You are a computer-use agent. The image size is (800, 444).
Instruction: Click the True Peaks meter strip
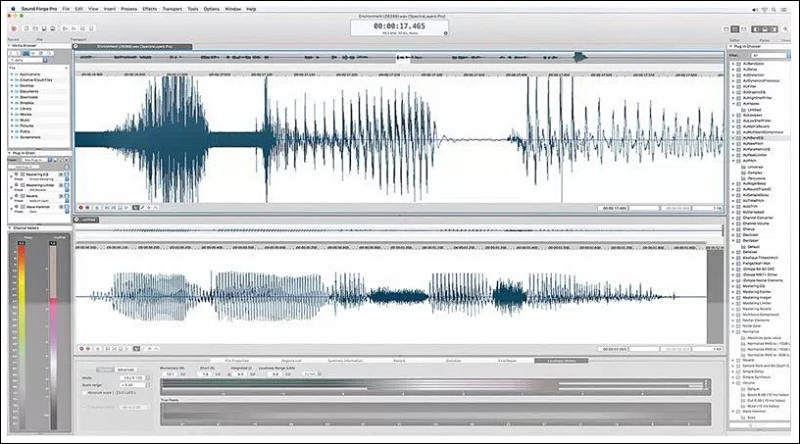coord(435,413)
